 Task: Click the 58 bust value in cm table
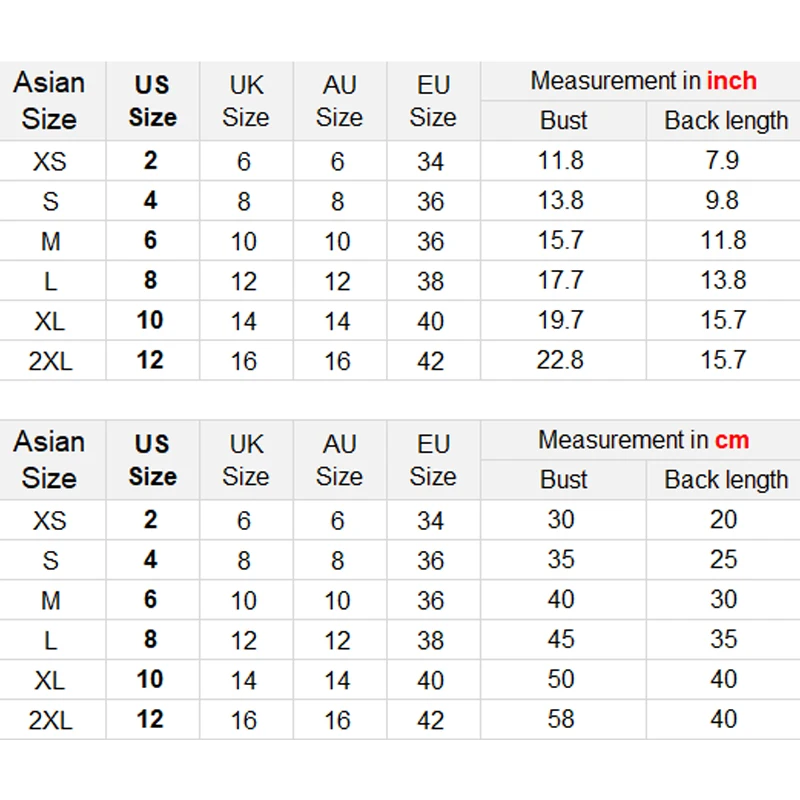[x=561, y=719]
